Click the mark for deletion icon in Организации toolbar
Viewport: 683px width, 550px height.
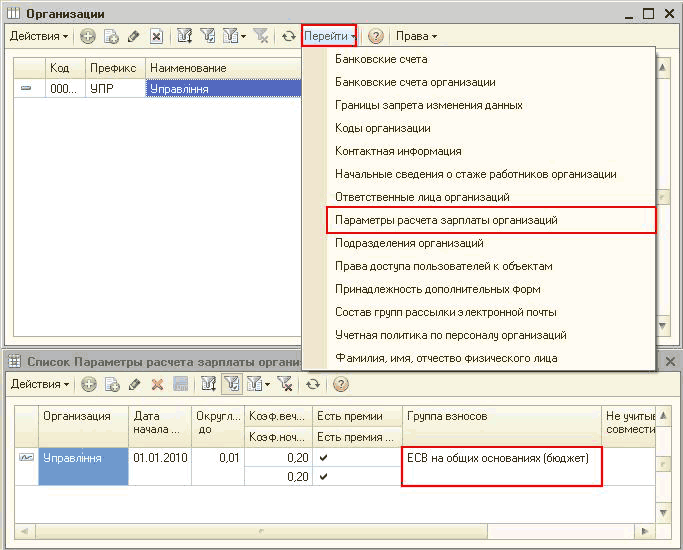tap(156, 36)
